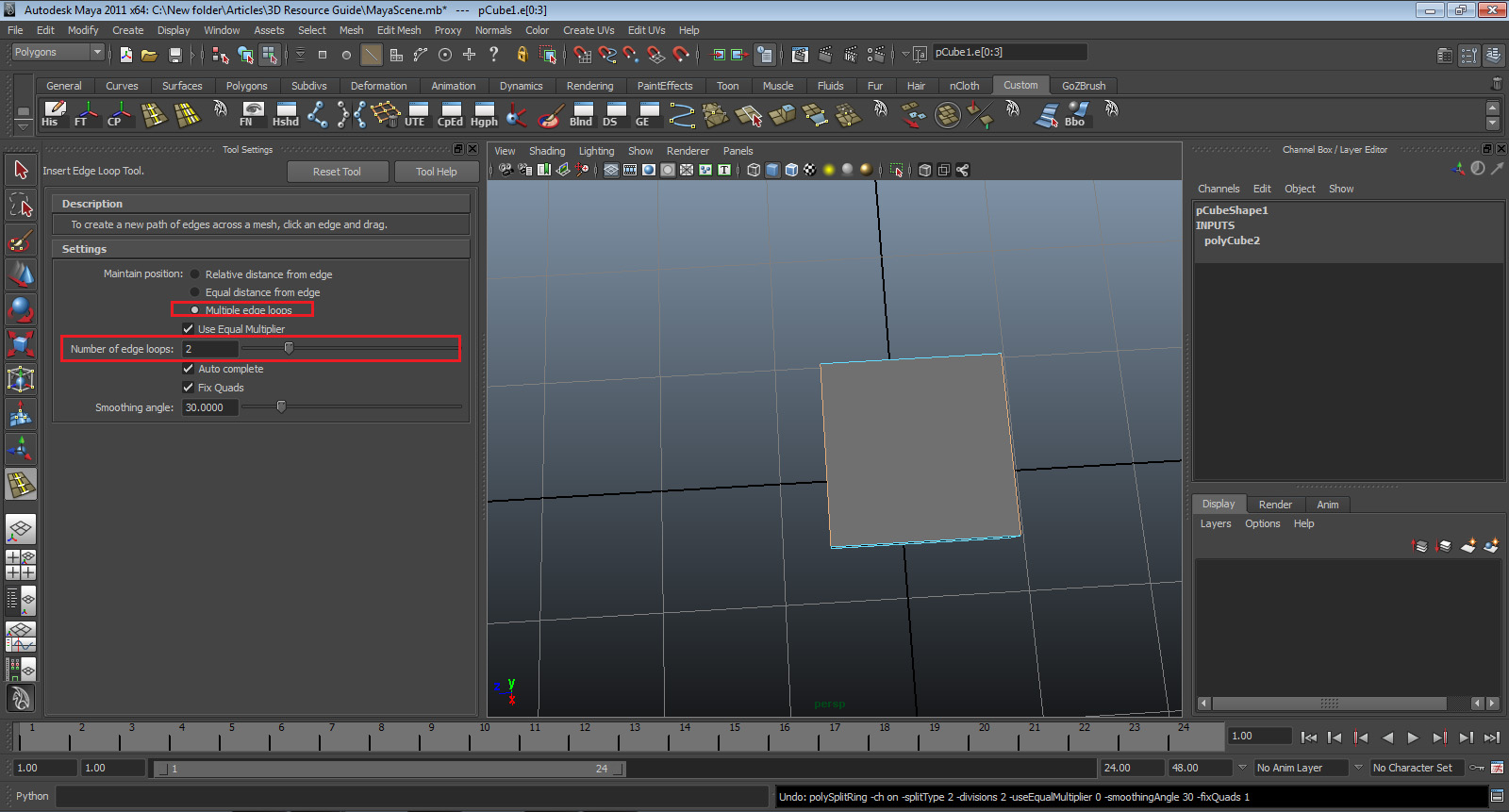This screenshot has height=812, width=1509.
Task: Click the Save scene floppy icon
Action: pos(174,56)
